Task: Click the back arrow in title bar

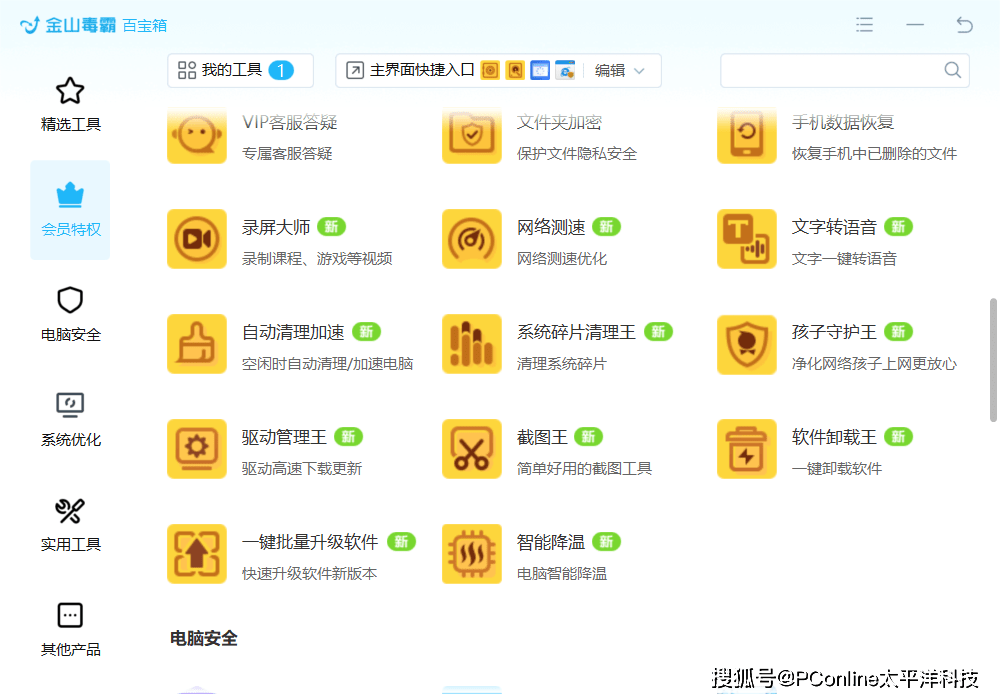Action: pyautogui.click(x=964, y=25)
